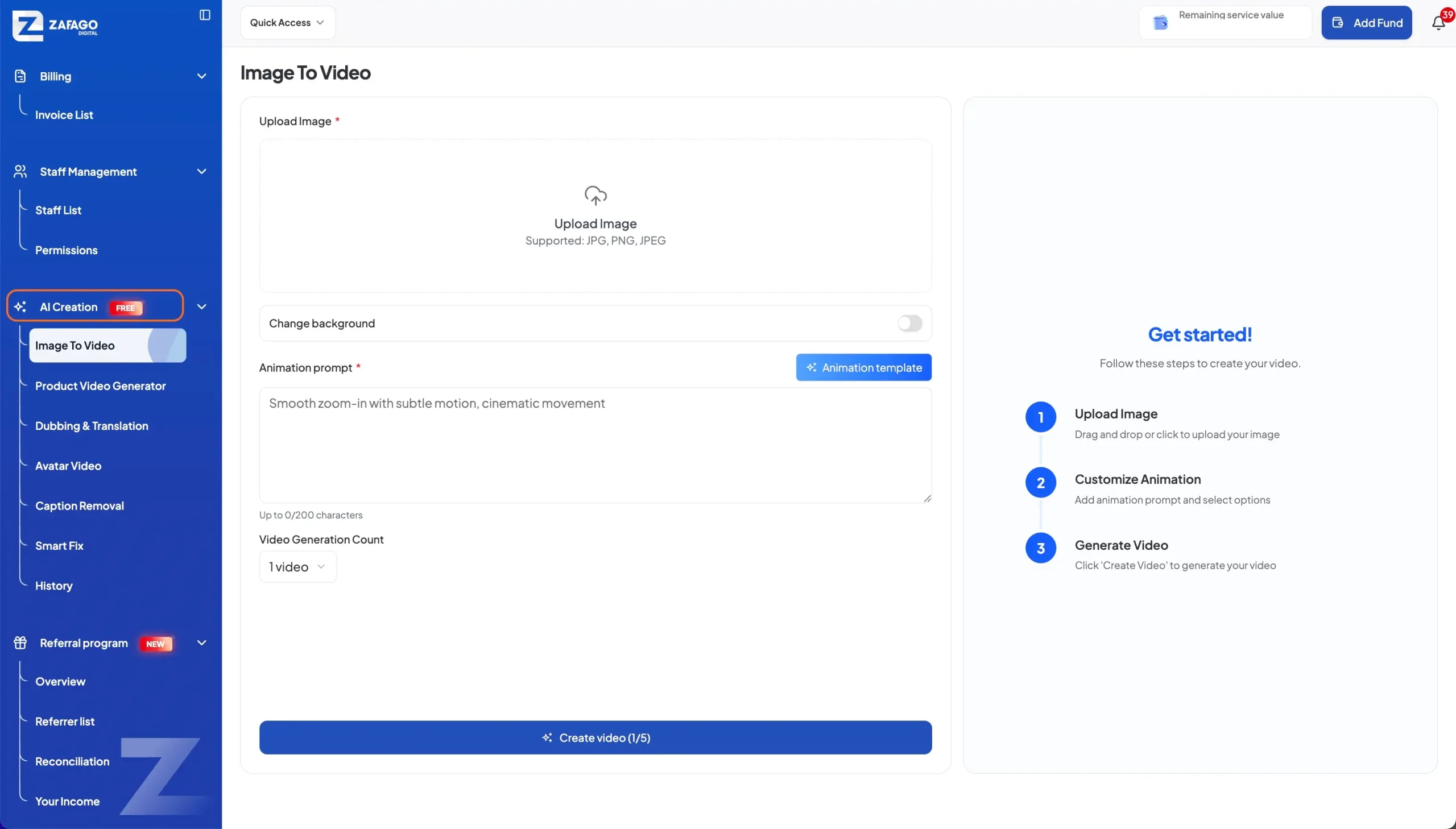
Task: Click the AI Creation sparkle icon
Action: tap(20, 307)
